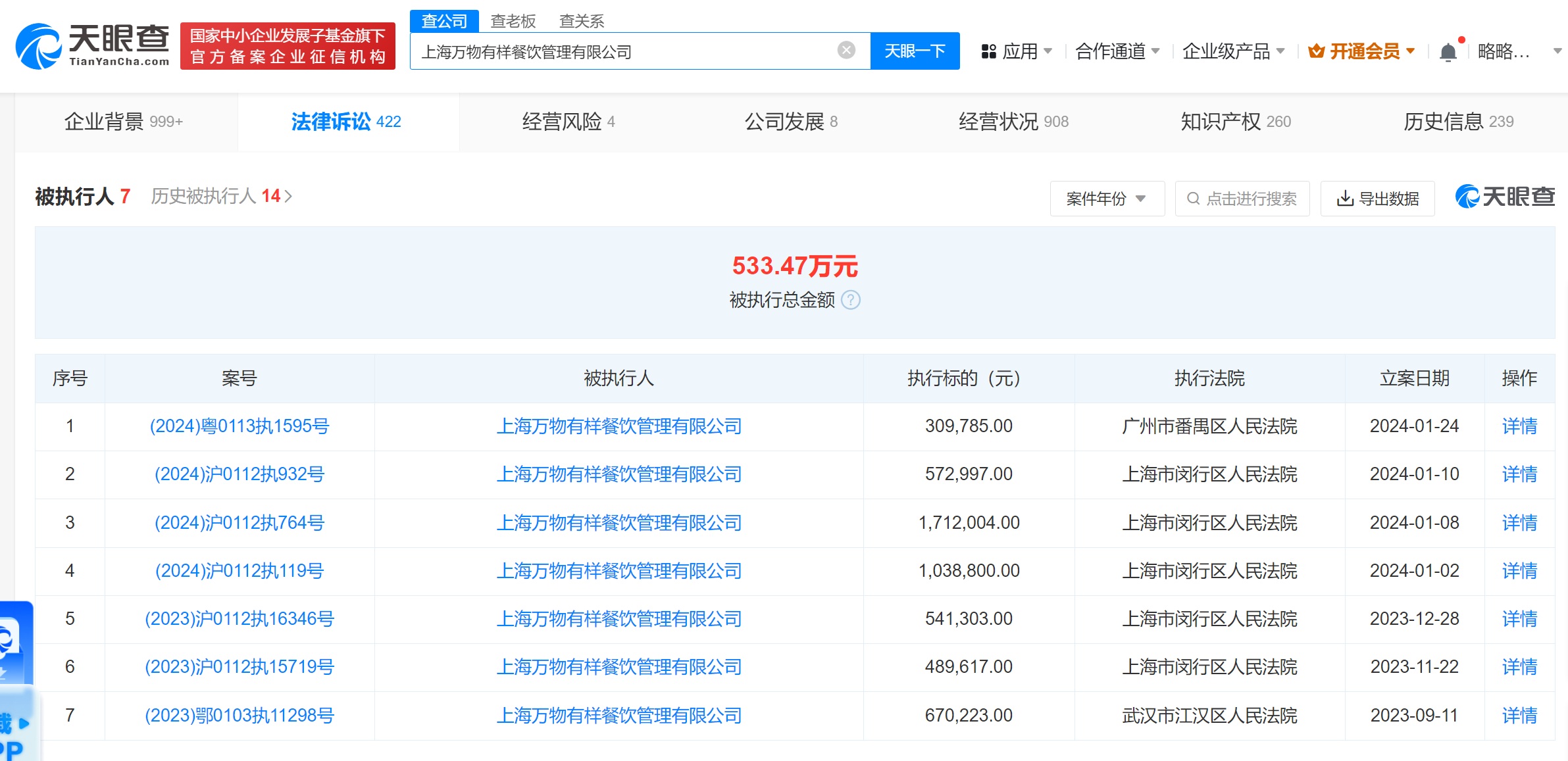Switch to the 查老板 search tab
1568x761 pixels.
(x=513, y=21)
